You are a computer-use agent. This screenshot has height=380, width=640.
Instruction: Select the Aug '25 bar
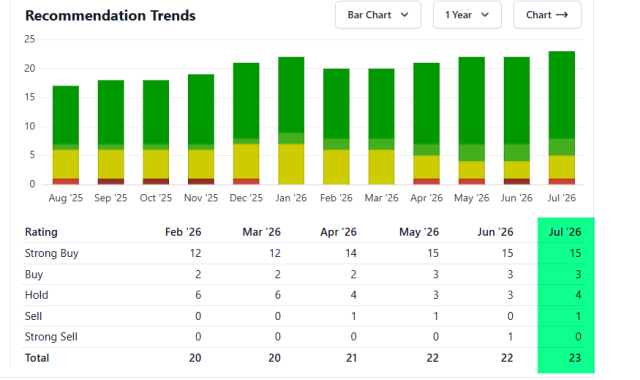[x=66, y=135]
